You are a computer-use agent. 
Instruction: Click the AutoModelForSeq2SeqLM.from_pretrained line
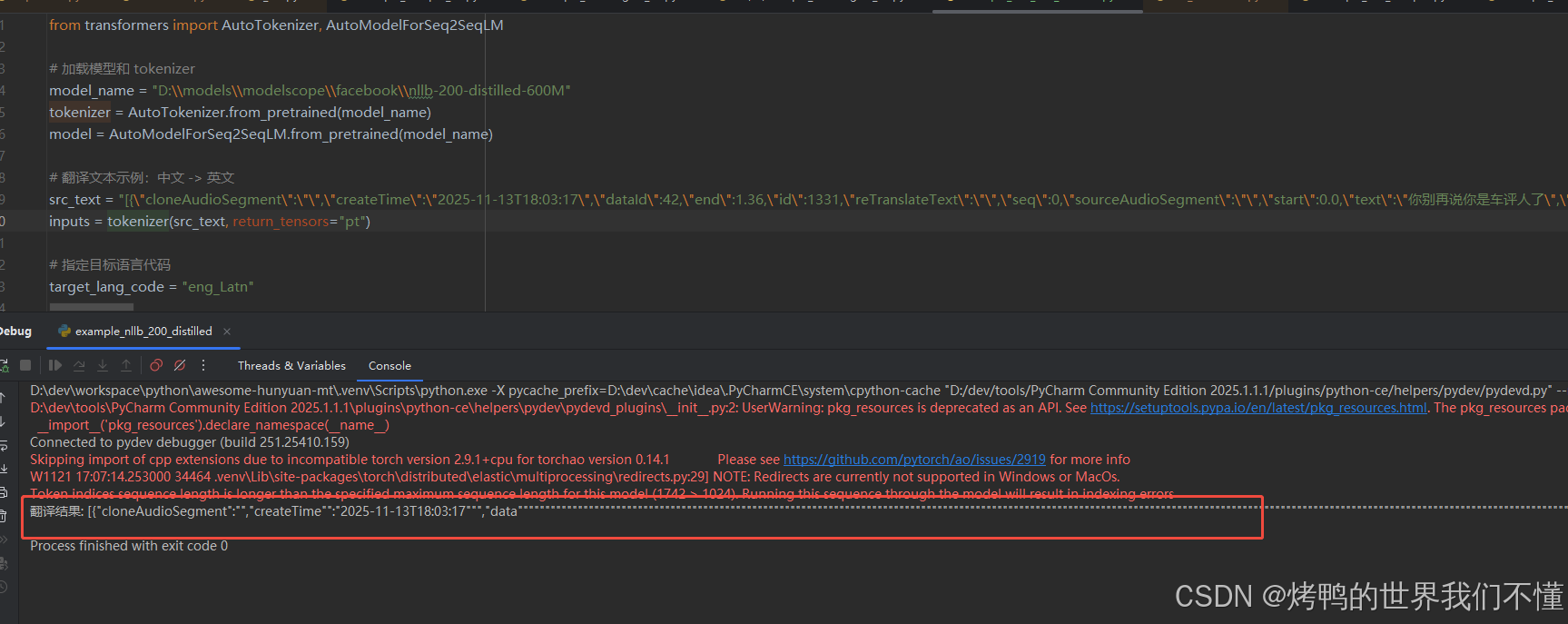pos(271,134)
